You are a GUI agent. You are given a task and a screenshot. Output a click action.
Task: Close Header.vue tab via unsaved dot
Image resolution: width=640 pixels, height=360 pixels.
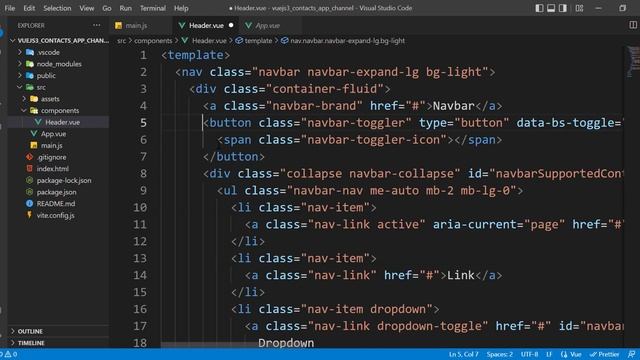click(231, 25)
